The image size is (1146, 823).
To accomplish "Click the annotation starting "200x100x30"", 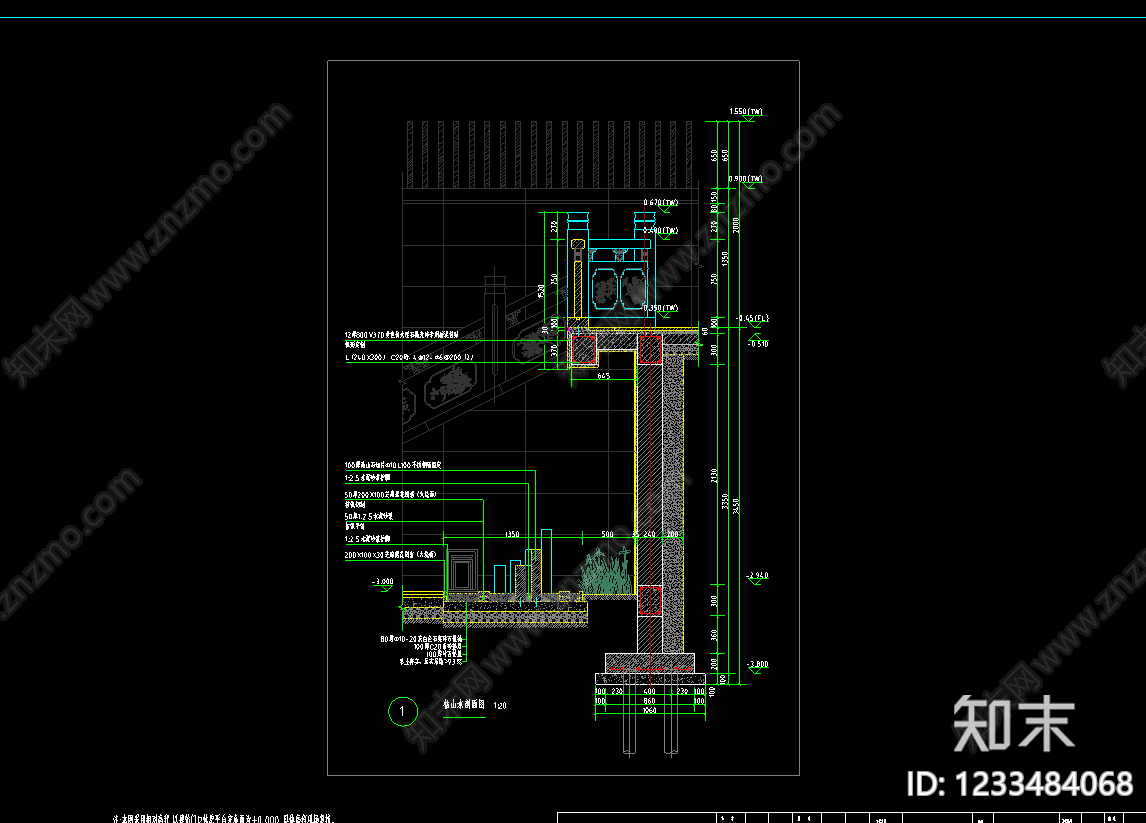I will tap(391, 555).
